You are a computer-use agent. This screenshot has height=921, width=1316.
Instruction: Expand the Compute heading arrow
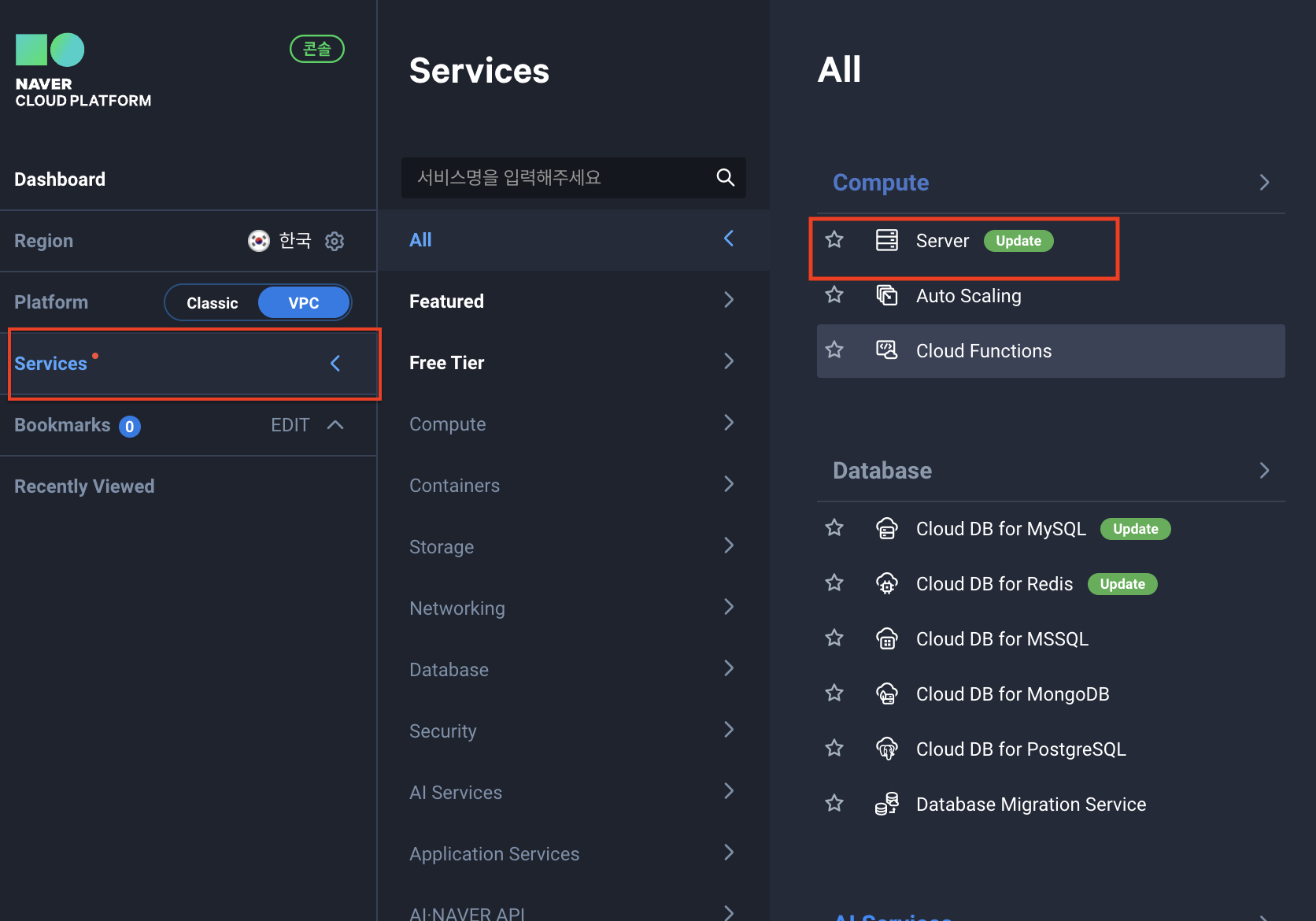pyautogui.click(x=1264, y=183)
